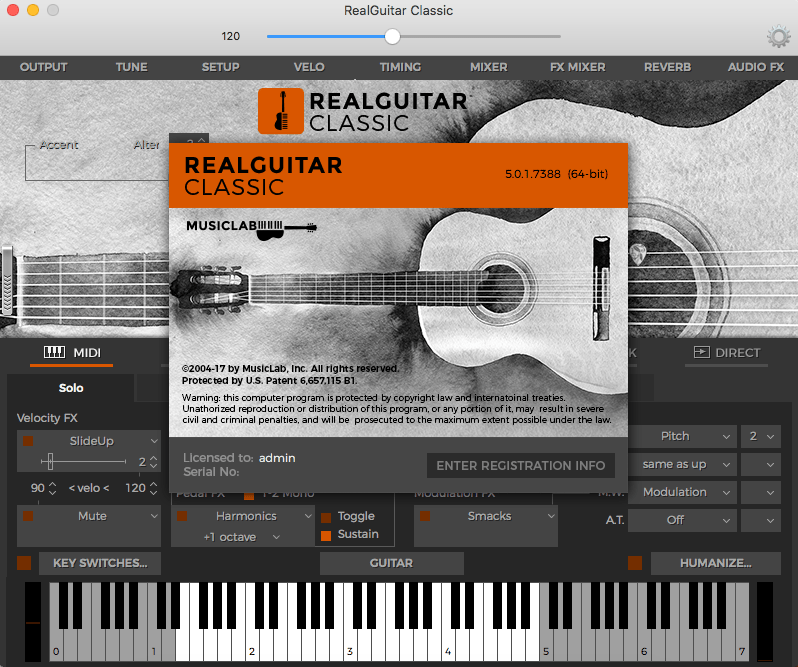Open the empty dropdown beside same as up
Screen dimensions: 798x667
pyautogui.click(x=761, y=464)
